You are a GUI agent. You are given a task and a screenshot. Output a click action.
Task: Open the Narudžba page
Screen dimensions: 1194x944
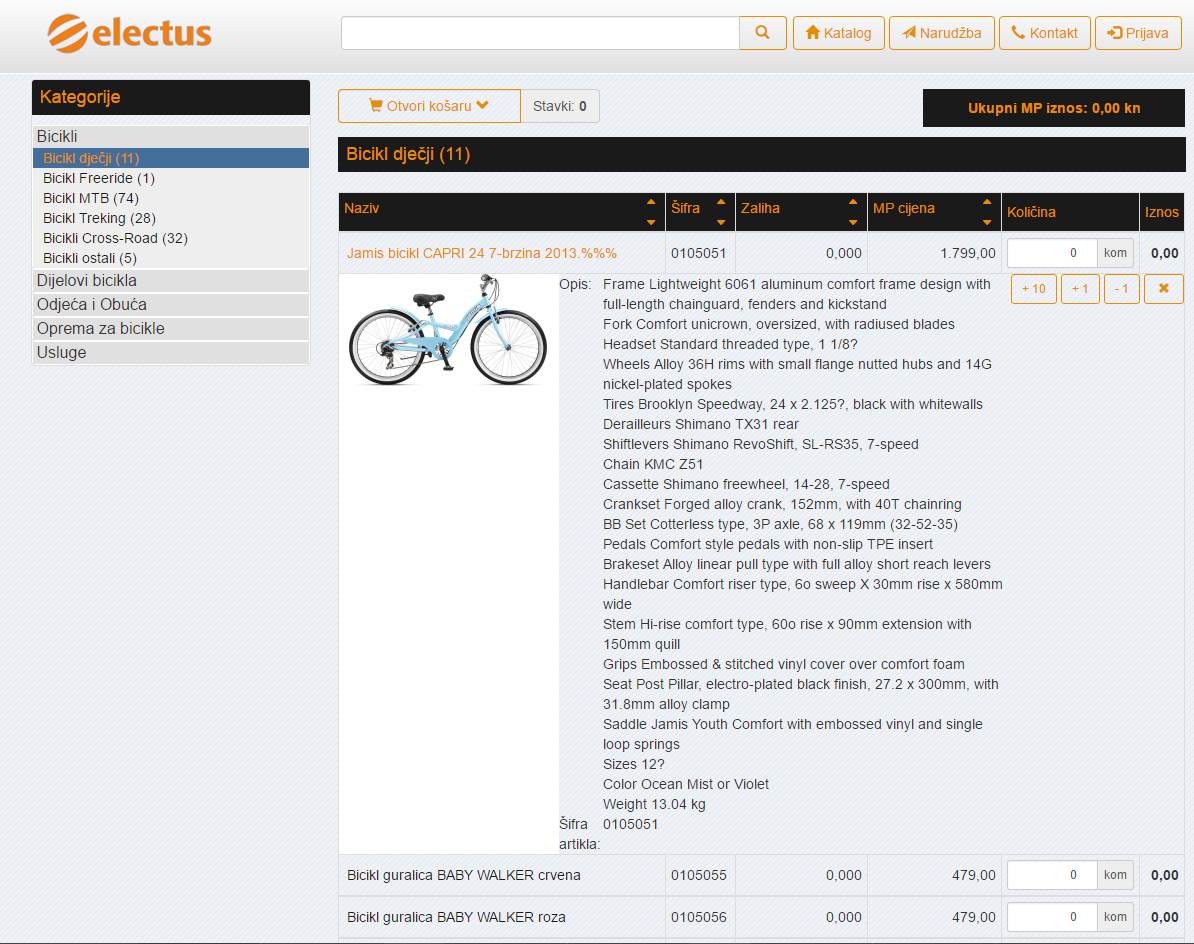942,33
